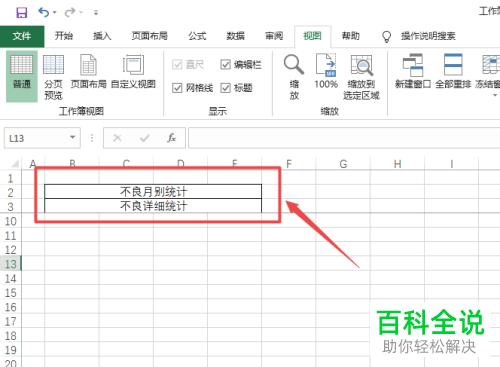500x367 pixels.
Task: Switch to 分页预览 view
Action: [53, 77]
